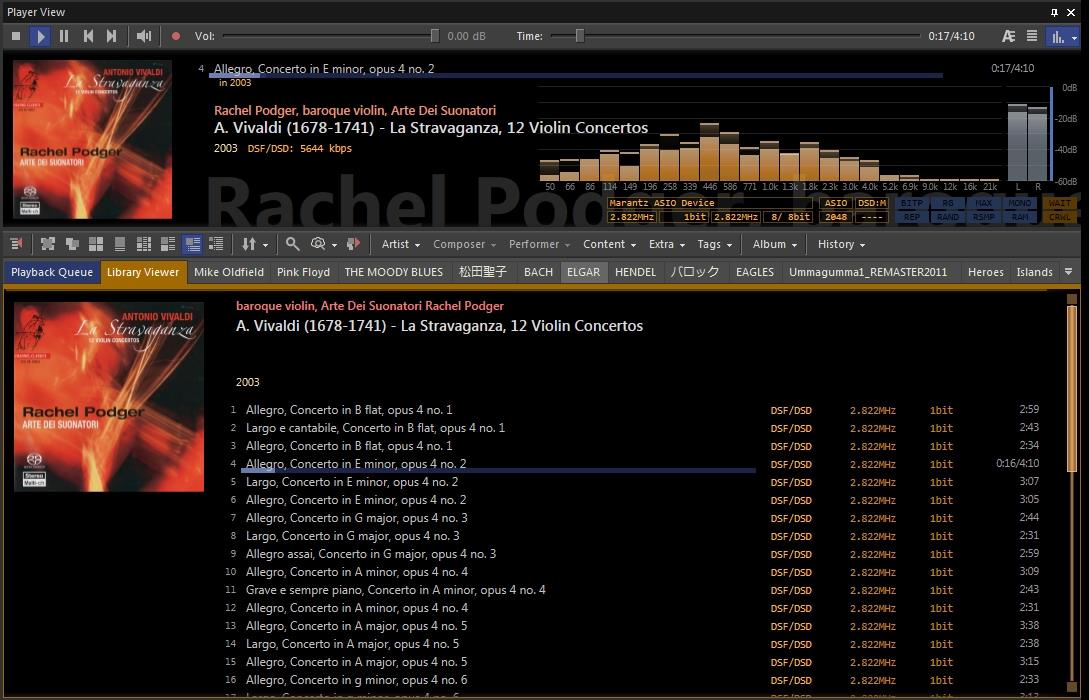Image resolution: width=1089 pixels, height=700 pixels.
Task: Click the red record dot icon
Action: tap(176, 36)
